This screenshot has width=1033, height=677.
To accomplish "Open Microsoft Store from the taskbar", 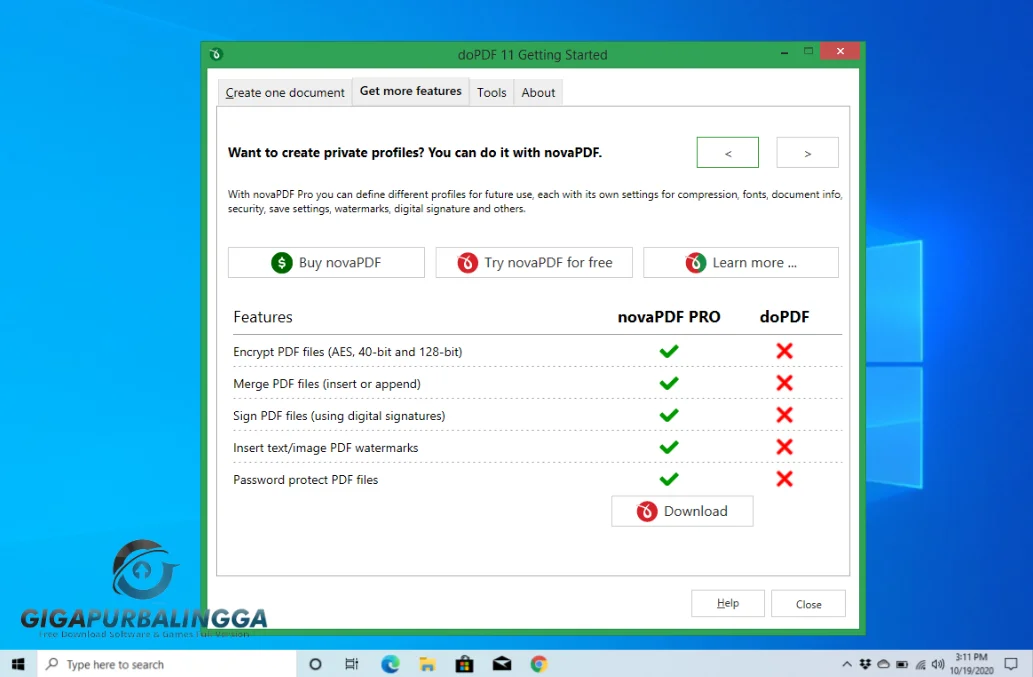I will (464, 664).
